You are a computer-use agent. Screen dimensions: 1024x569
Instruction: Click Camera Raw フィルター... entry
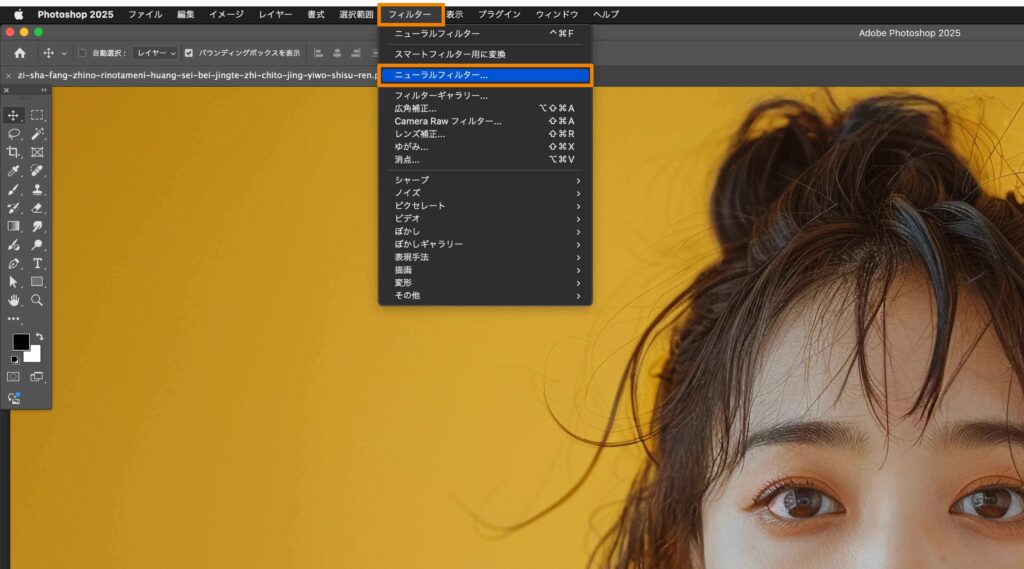click(x=448, y=121)
